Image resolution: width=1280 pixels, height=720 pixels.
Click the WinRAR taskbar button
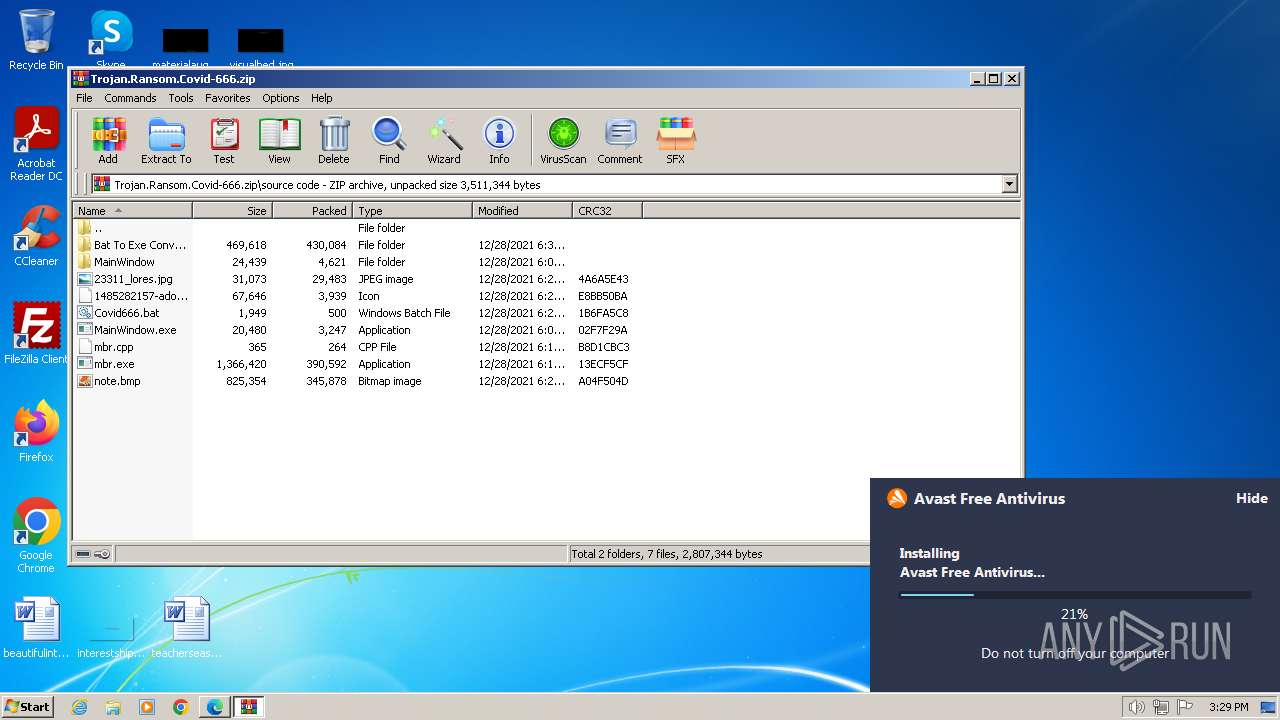tap(249, 707)
